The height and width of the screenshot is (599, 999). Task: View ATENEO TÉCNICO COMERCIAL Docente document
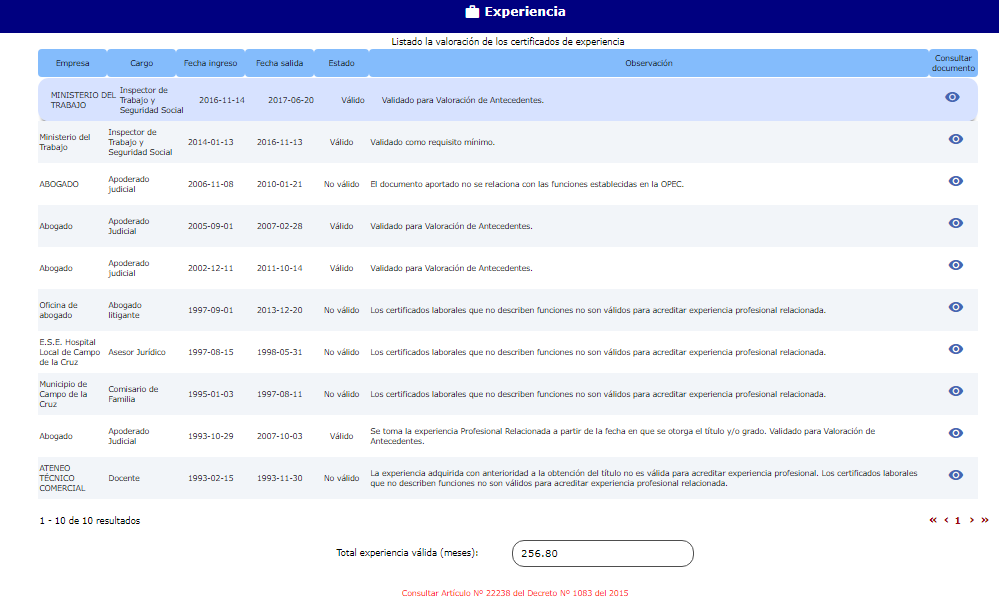pos(955,475)
